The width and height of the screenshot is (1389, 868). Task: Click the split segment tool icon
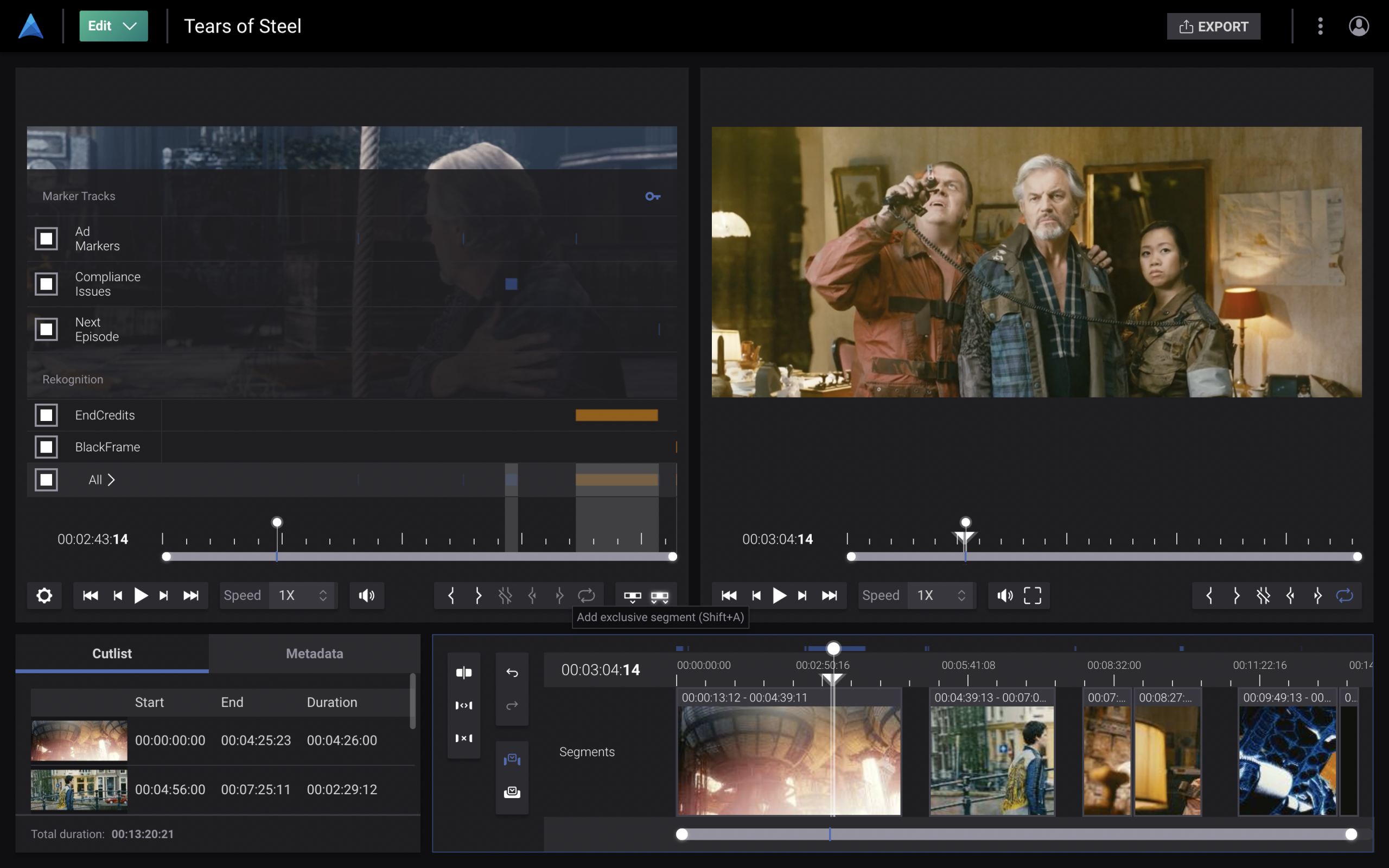(x=464, y=672)
